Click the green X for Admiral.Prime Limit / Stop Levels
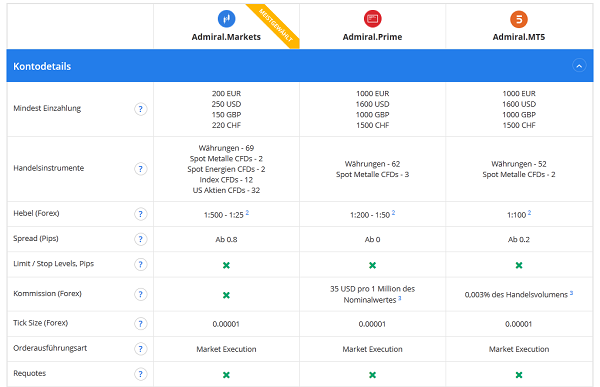This screenshot has width=600, height=387. tap(372, 265)
